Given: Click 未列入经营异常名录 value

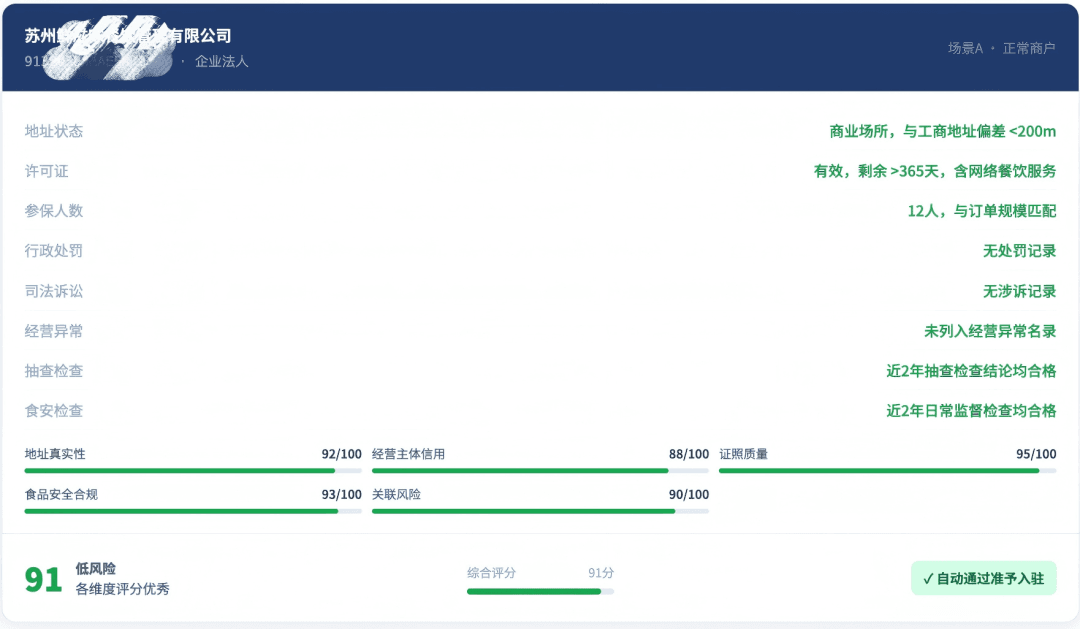Looking at the screenshot, I should point(990,331).
